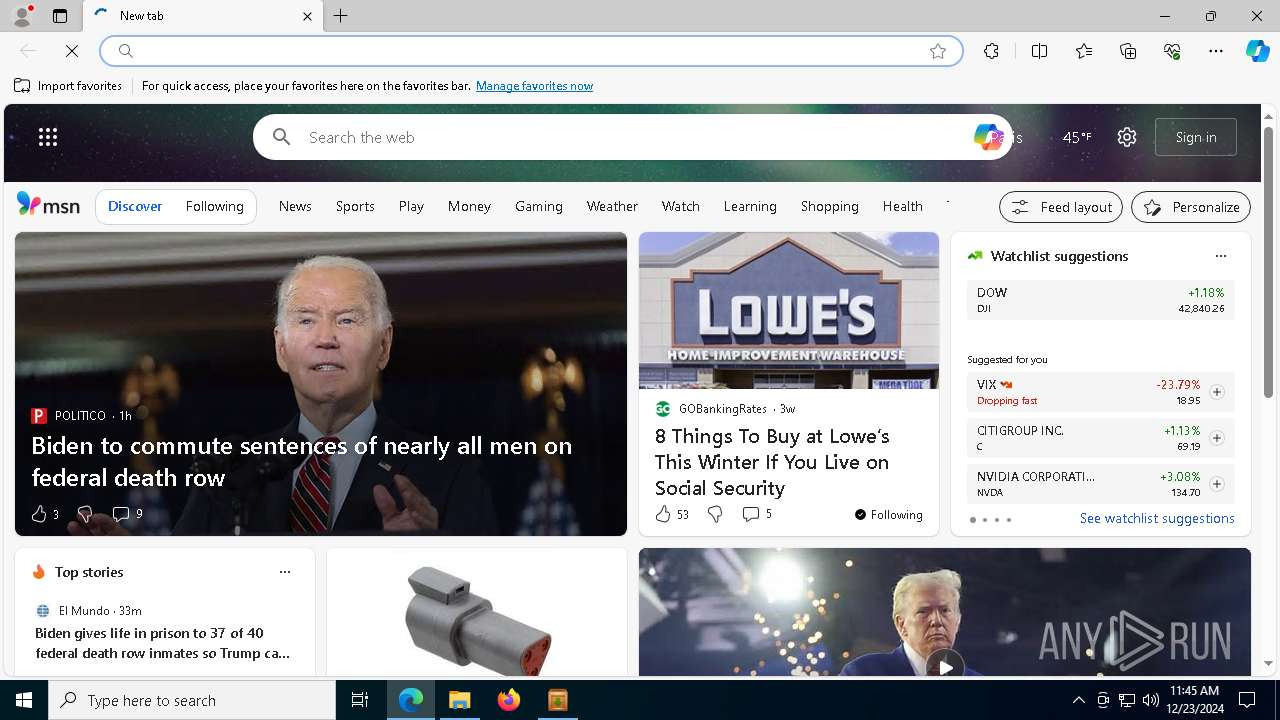This screenshot has width=1280, height=720.
Task: Open the MSN apps grid launcher
Action: tap(48, 137)
